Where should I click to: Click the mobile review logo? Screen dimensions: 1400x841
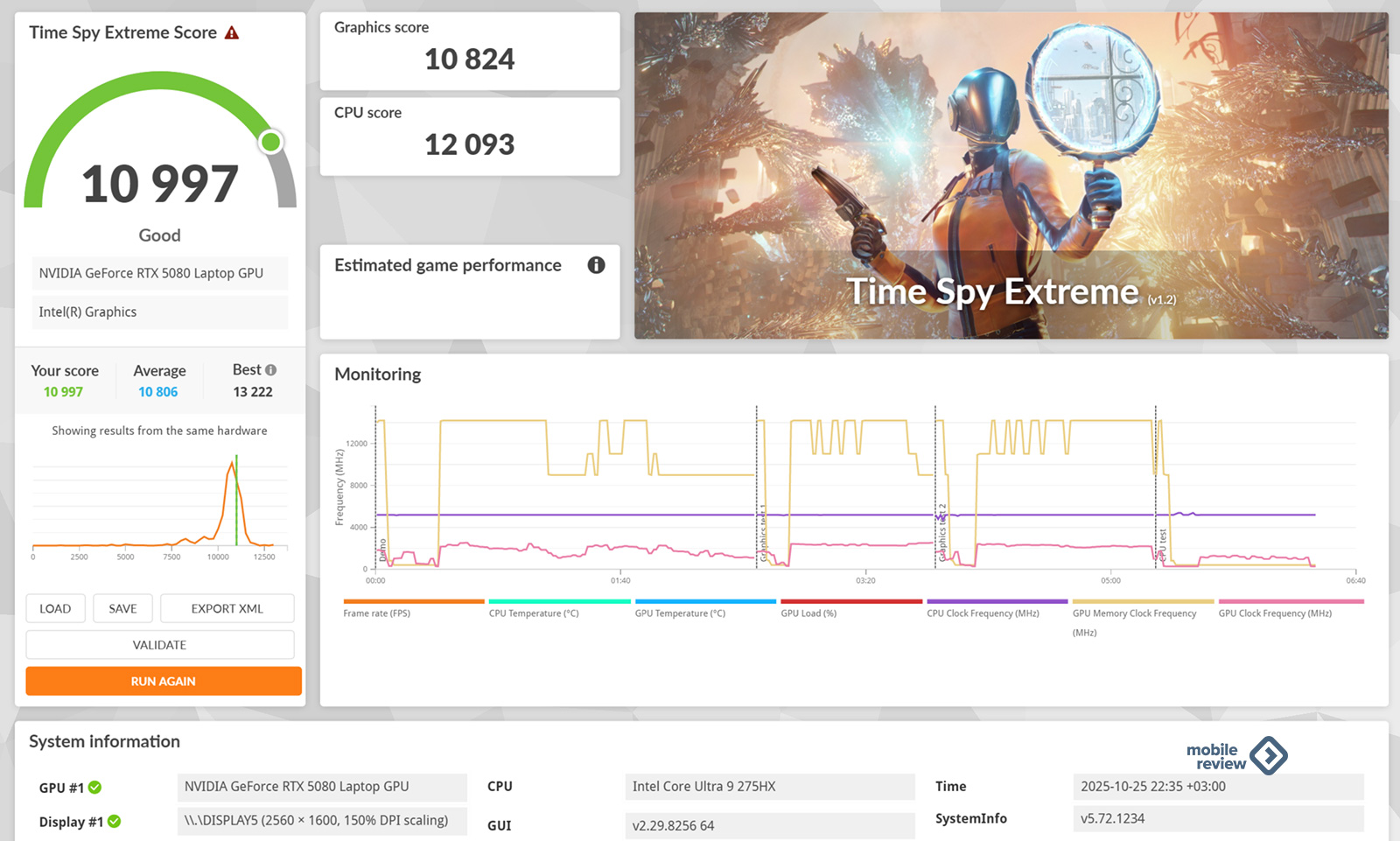[1235, 756]
